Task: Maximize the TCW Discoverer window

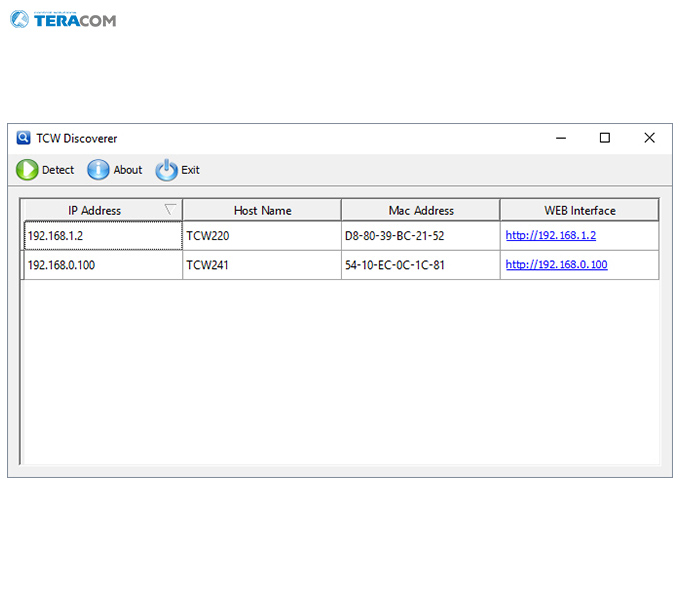Action: pyautogui.click(x=604, y=138)
